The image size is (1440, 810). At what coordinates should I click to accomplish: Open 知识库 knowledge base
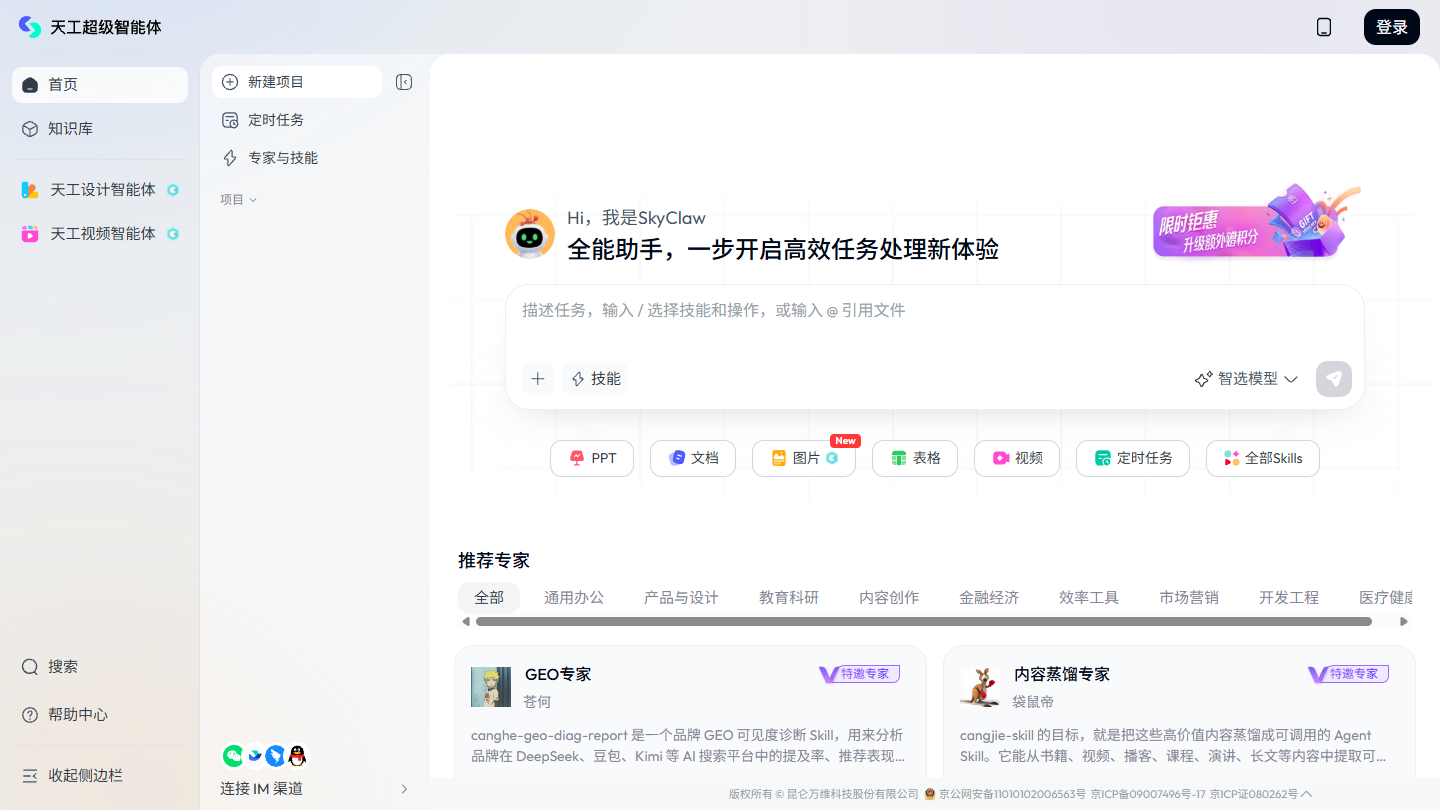[100, 129]
